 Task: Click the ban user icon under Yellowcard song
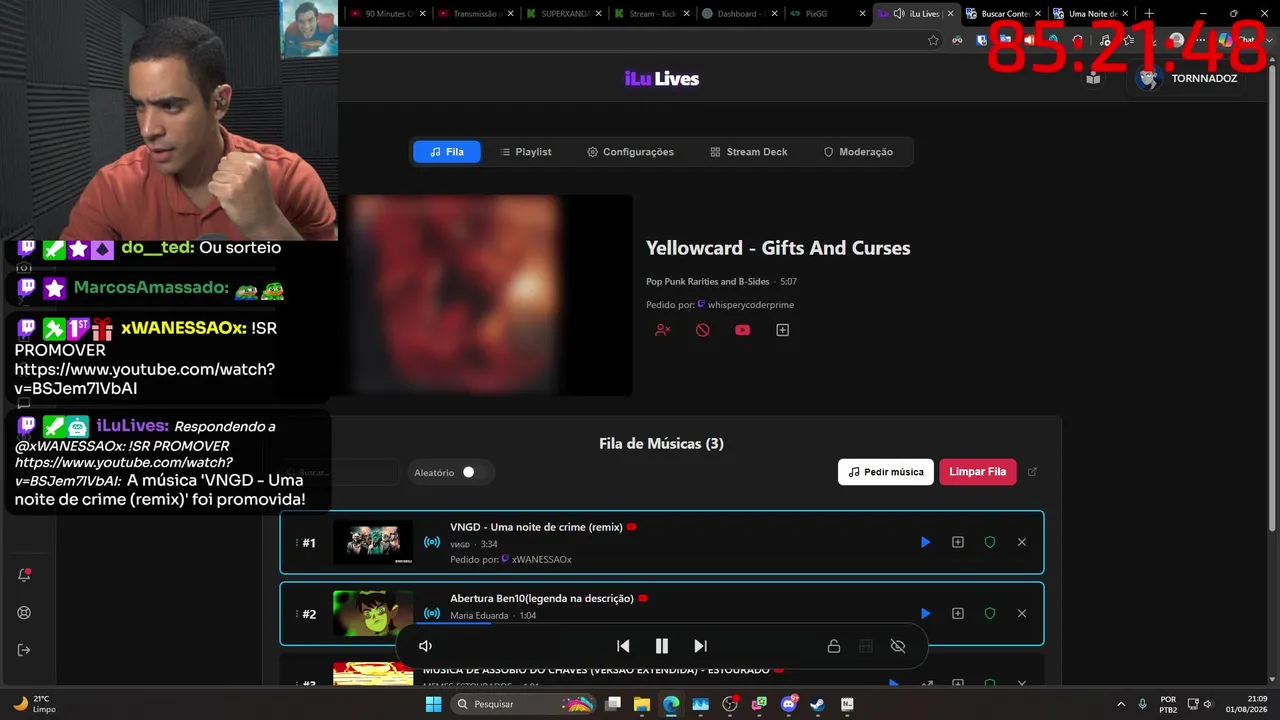coord(662,330)
